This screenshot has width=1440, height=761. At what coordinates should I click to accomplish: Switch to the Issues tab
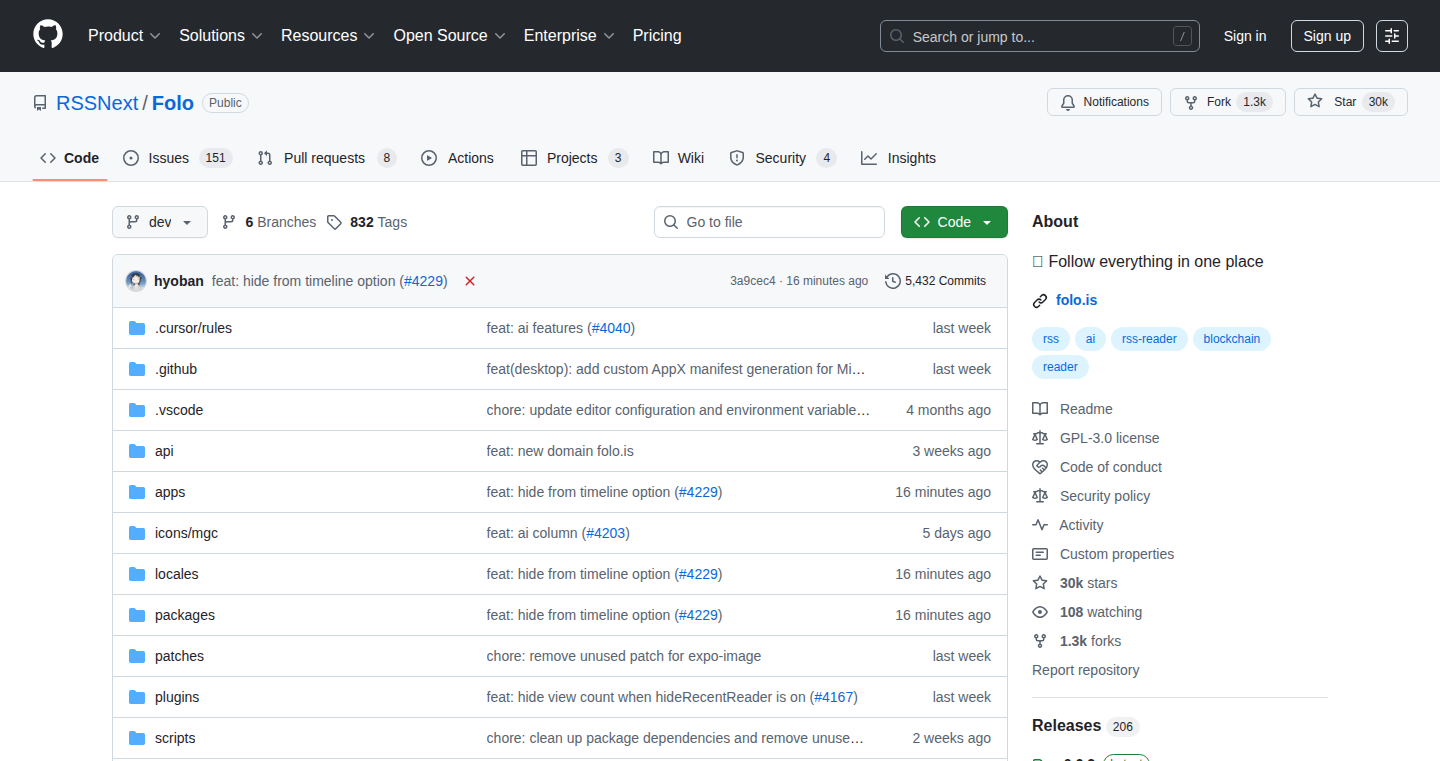point(178,158)
